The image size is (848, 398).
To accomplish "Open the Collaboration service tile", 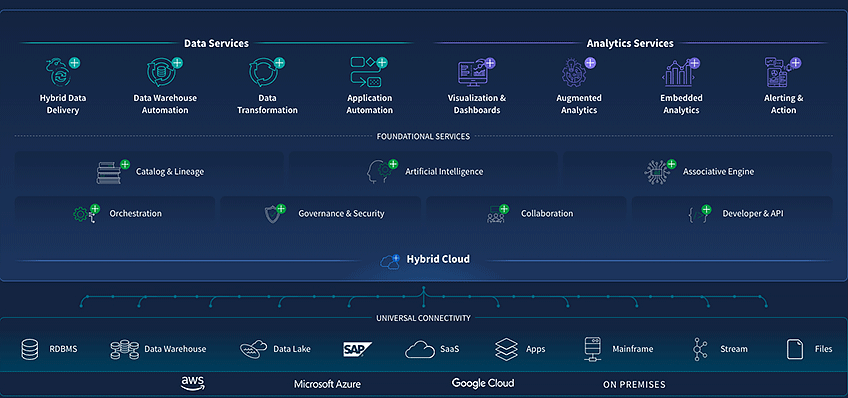I will (x=526, y=214).
